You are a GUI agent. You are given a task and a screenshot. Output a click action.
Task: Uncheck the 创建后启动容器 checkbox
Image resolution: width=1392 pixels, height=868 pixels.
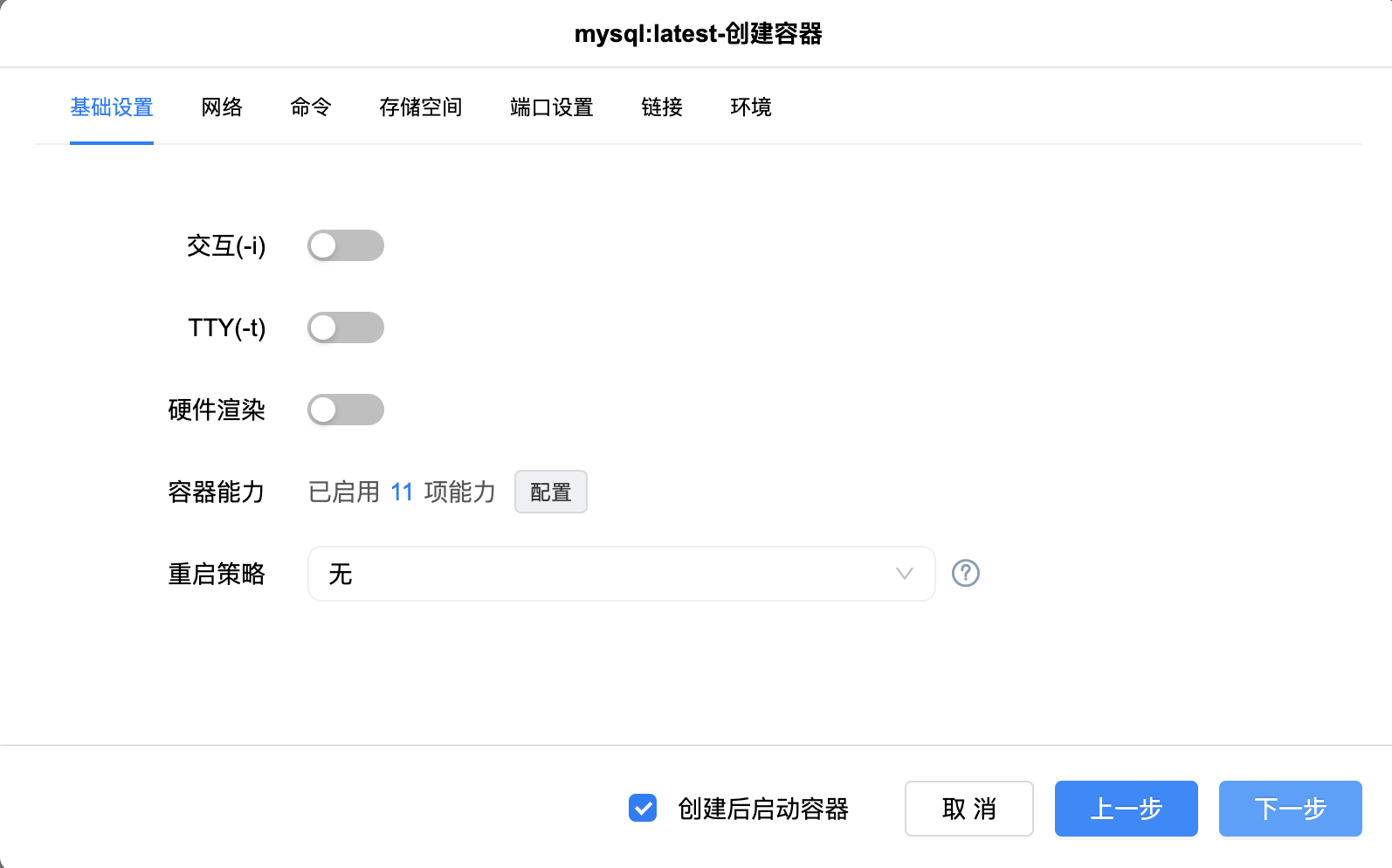coord(643,809)
